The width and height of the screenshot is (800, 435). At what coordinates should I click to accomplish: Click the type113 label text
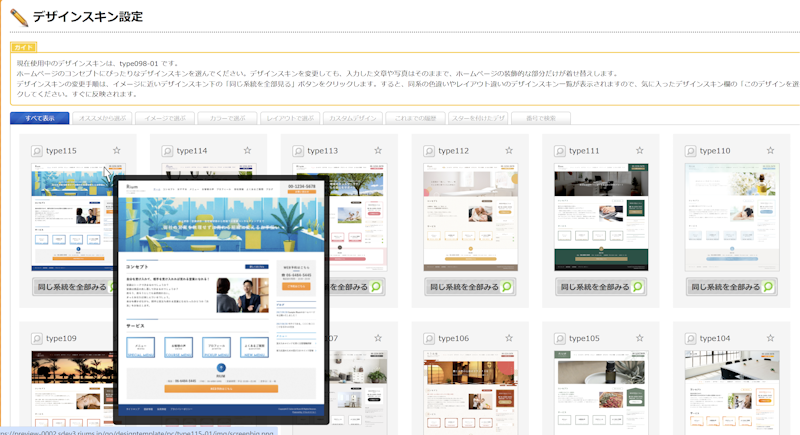tap(322, 151)
